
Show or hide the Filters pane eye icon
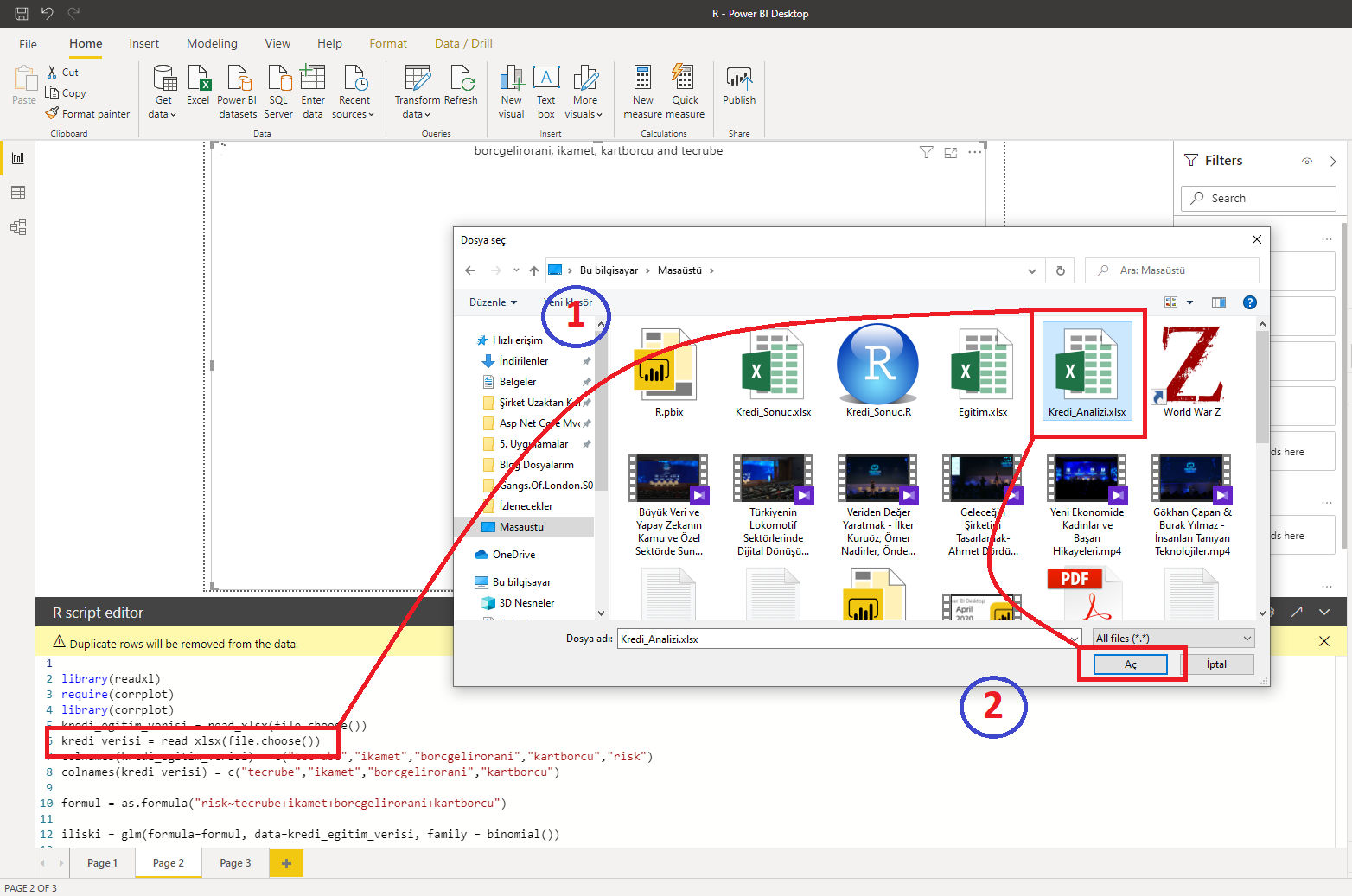(x=1307, y=162)
